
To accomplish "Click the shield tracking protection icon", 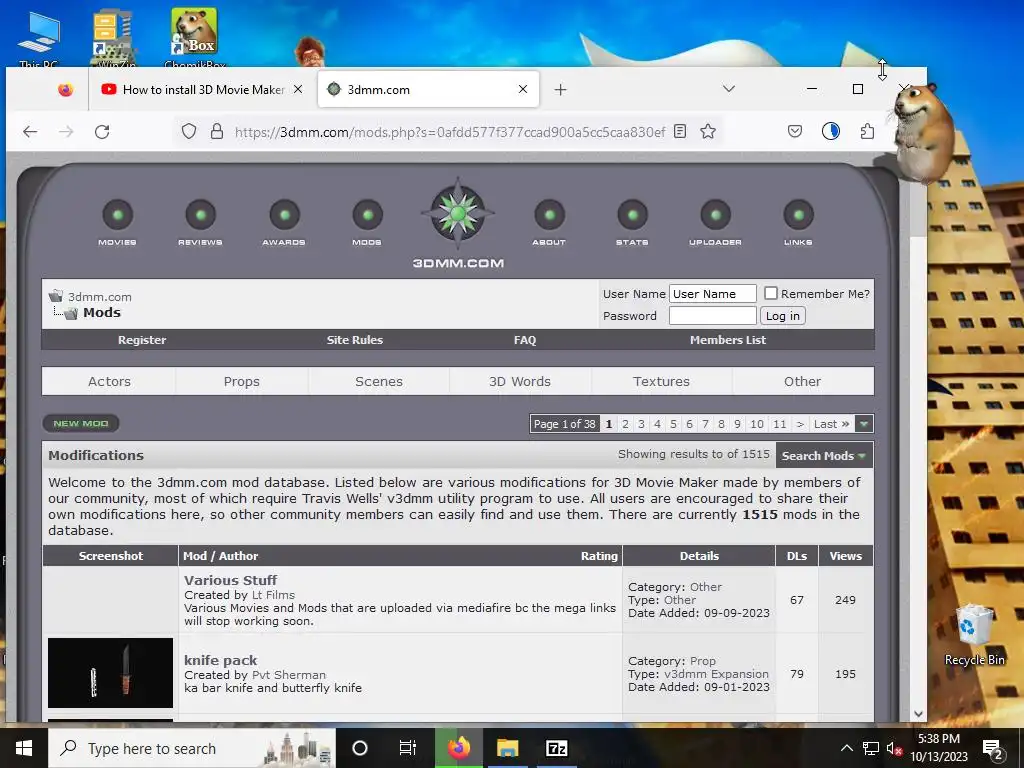I will 189,132.
